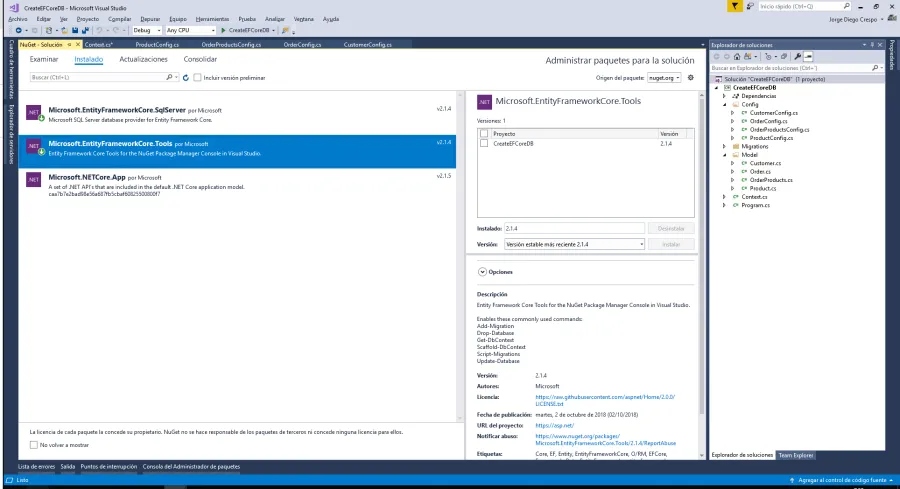Open Consola del Administrador de paquetes tab

click(x=191, y=467)
